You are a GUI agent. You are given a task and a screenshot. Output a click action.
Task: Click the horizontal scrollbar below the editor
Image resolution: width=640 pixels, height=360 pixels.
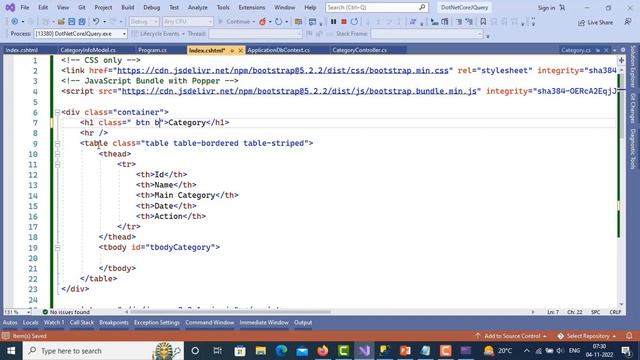point(229,312)
